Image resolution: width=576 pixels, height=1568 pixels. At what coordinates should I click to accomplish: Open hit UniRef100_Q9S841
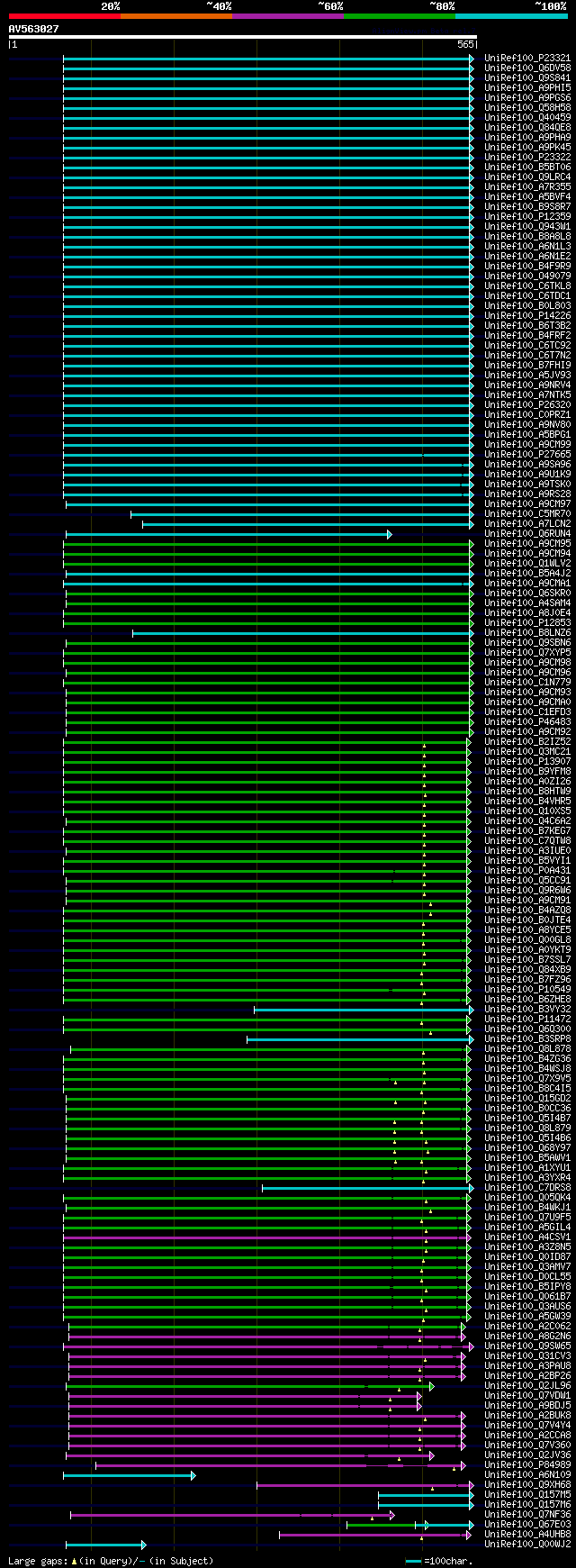[x=527, y=77]
